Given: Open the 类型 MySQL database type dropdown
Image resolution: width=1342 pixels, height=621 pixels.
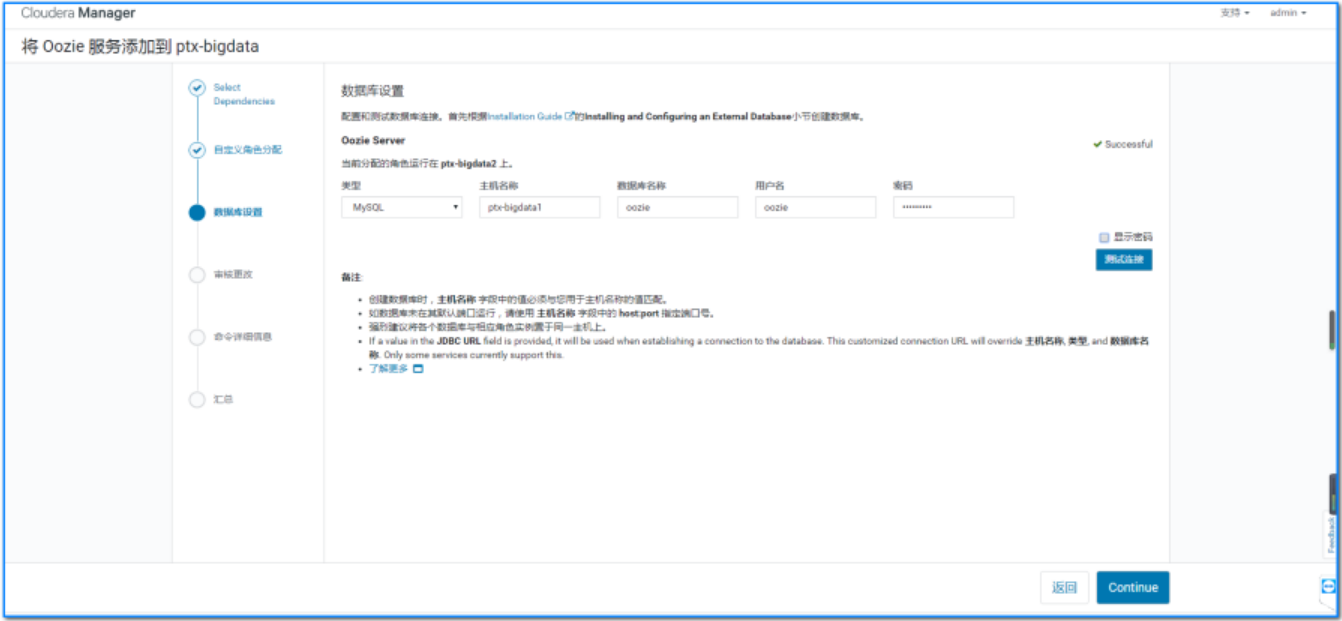Looking at the screenshot, I should pyautogui.click(x=401, y=207).
